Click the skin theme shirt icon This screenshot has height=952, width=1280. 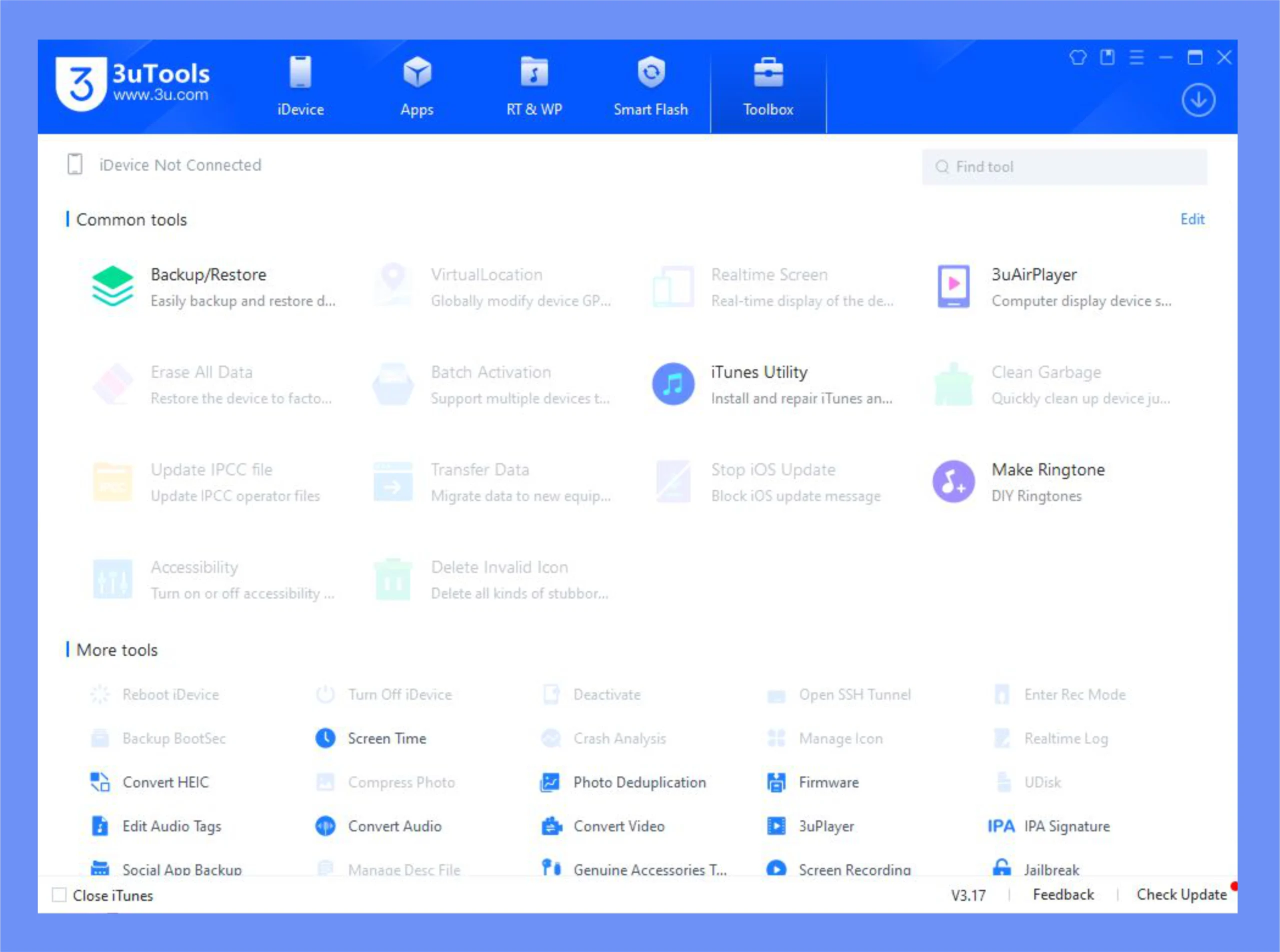[1077, 57]
